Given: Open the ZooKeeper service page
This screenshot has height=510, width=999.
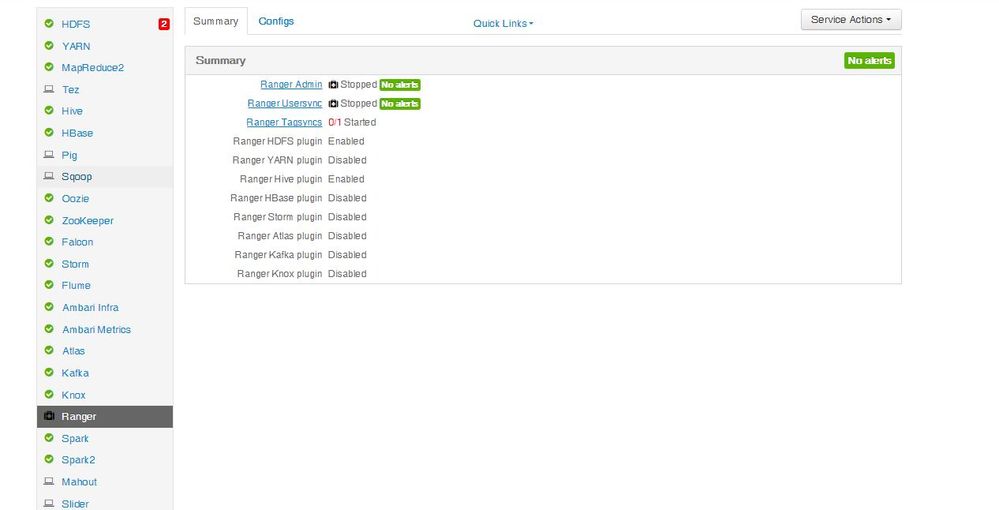Looking at the screenshot, I should (x=87, y=221).
